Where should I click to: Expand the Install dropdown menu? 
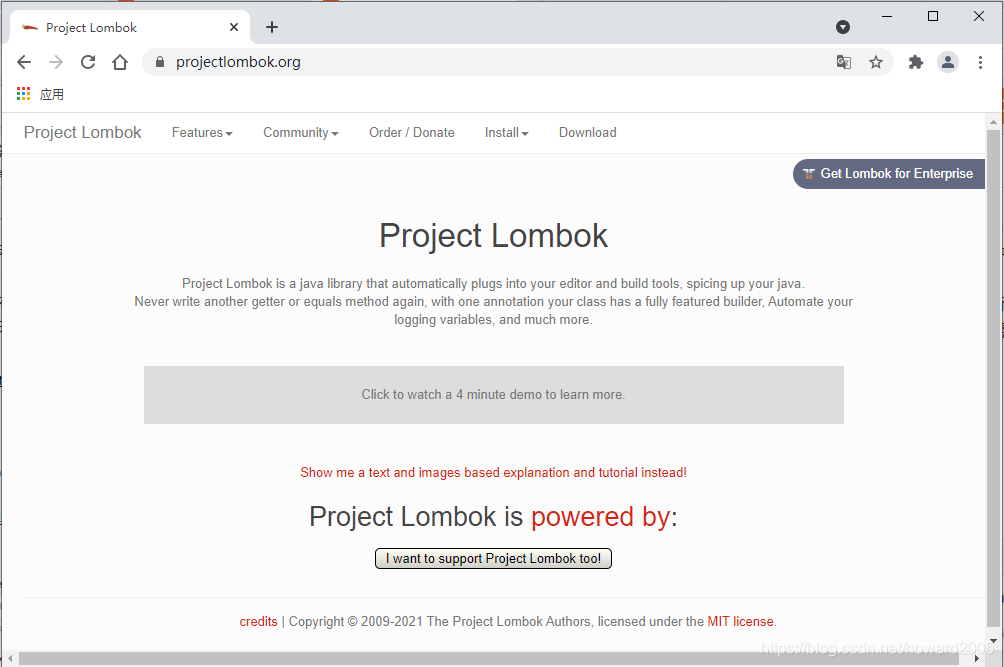pyautogui.click(x=506, y=133)
